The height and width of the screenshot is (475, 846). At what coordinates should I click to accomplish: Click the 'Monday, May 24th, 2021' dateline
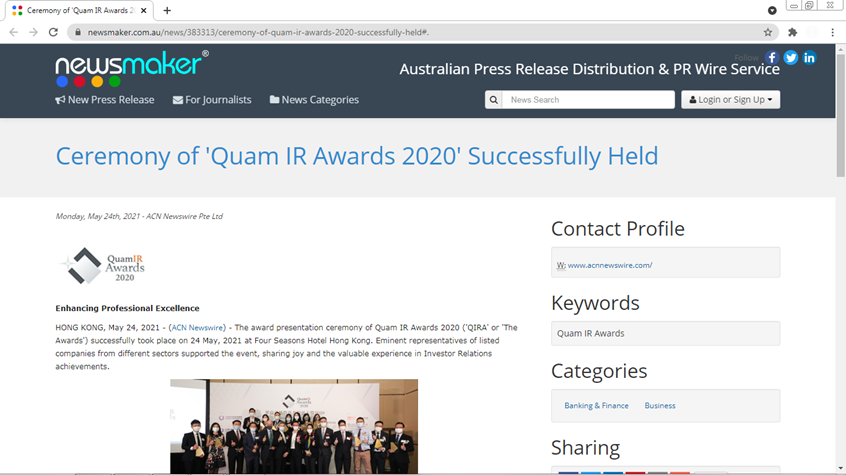tap(98, 216)
